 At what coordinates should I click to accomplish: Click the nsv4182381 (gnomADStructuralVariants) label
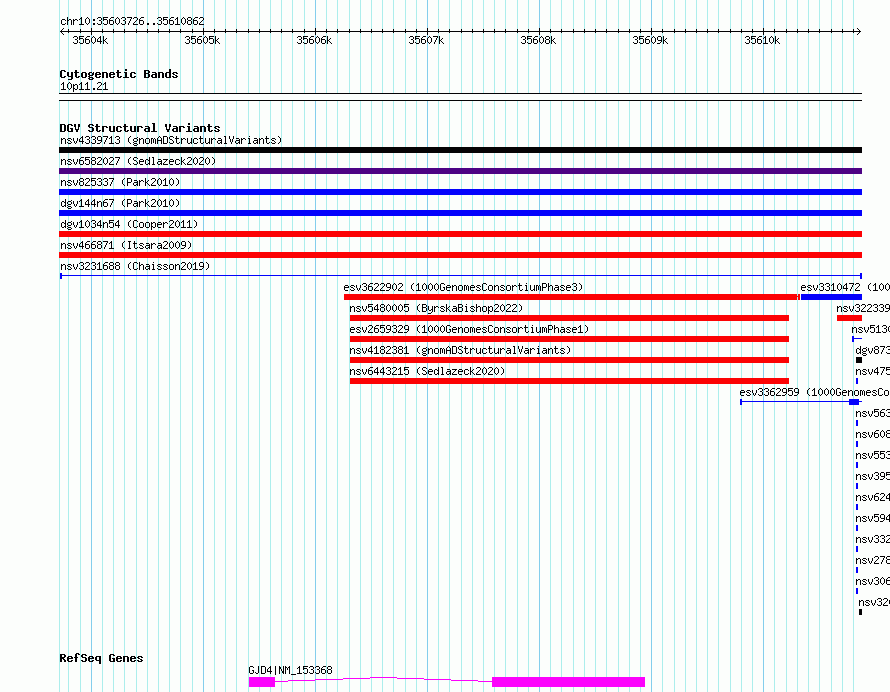[460, 350]
